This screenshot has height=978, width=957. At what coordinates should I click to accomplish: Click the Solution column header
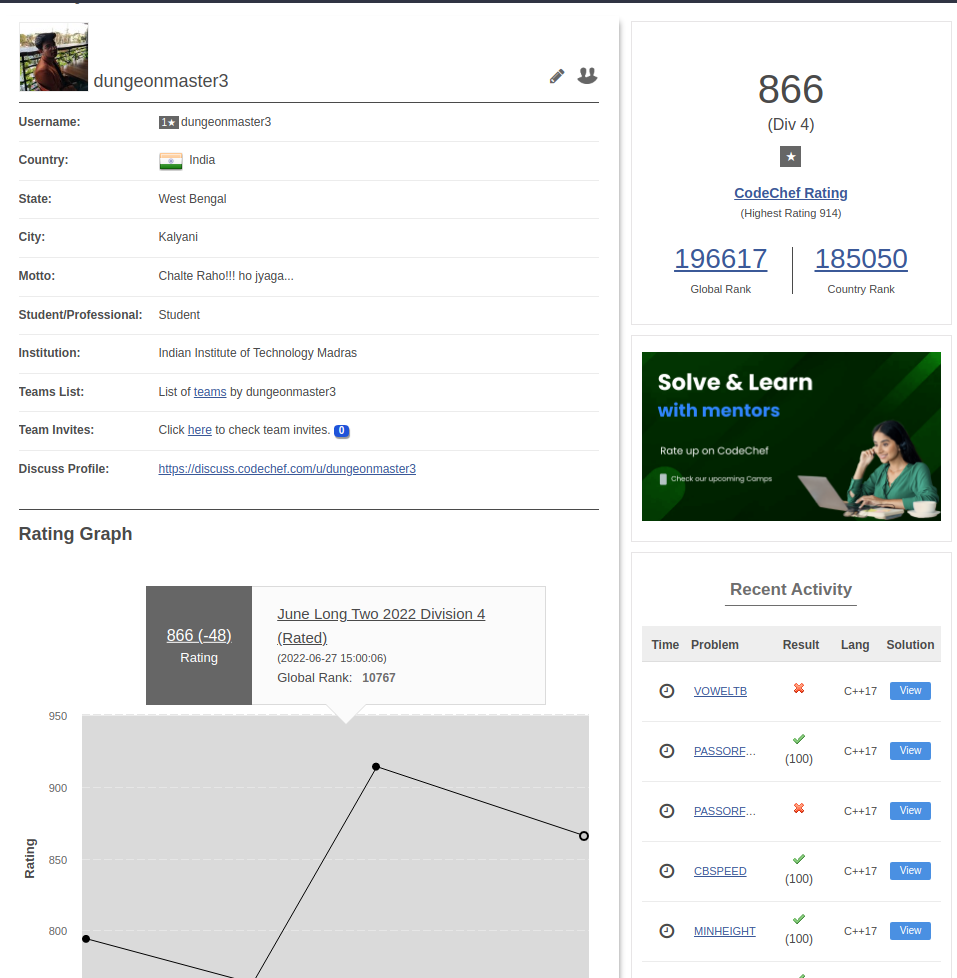[x=910, y=645]
